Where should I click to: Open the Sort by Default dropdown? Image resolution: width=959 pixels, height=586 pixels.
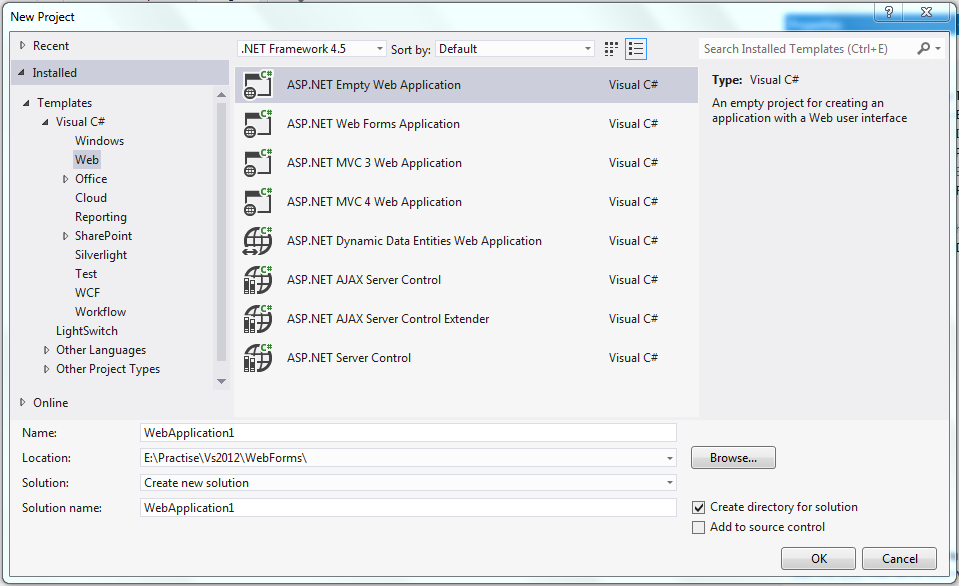pyautogui.click(x=514, y=49)
